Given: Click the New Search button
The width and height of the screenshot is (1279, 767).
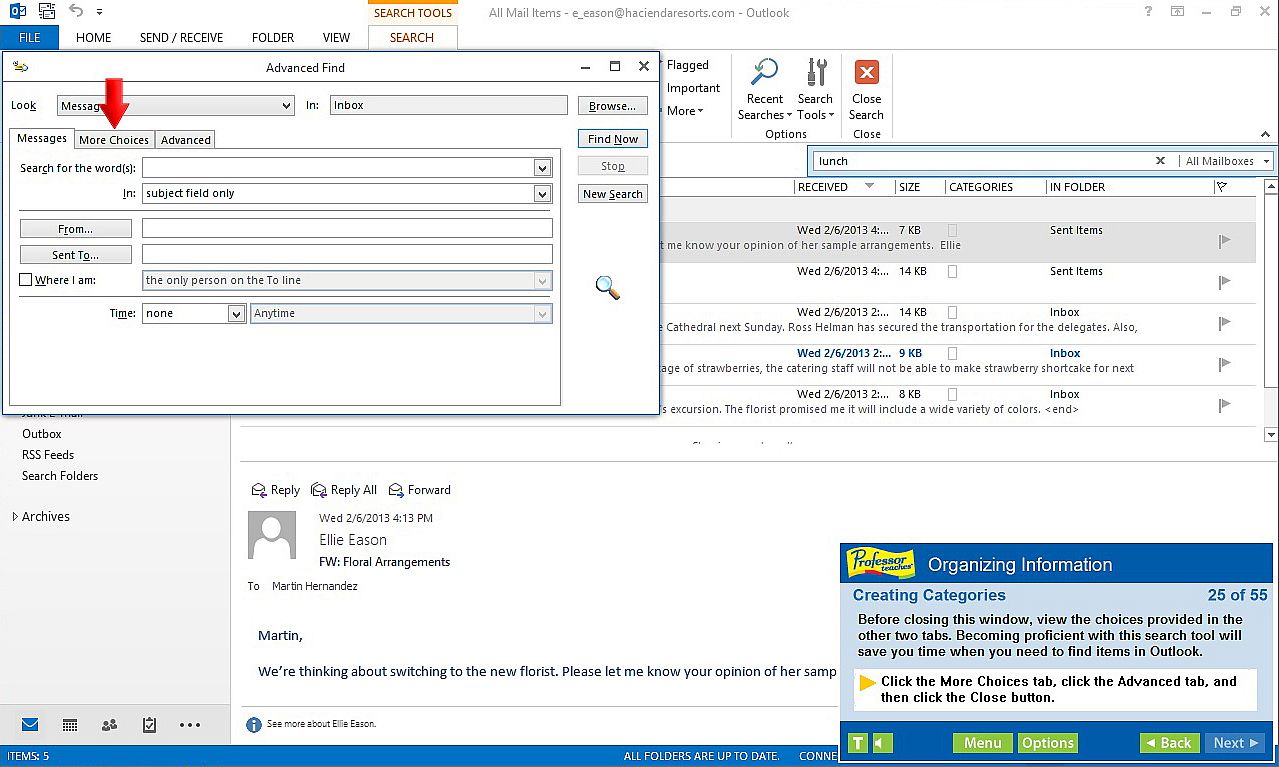Looking at the screenshot, I should point(613,194).
